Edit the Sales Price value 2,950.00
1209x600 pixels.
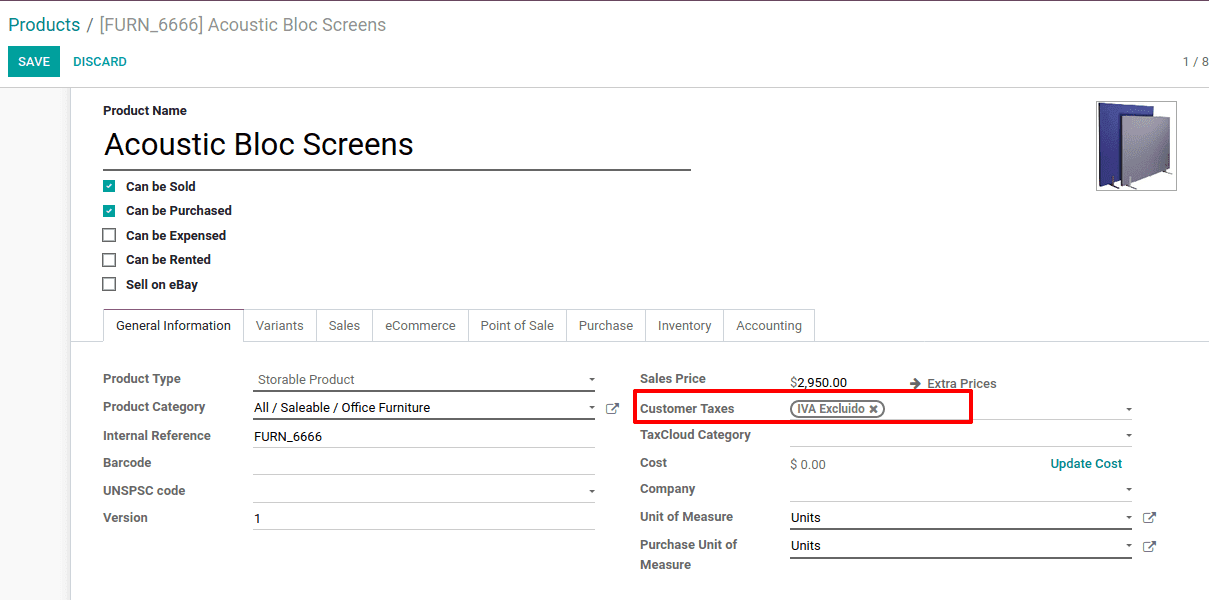tap(822, 383)
